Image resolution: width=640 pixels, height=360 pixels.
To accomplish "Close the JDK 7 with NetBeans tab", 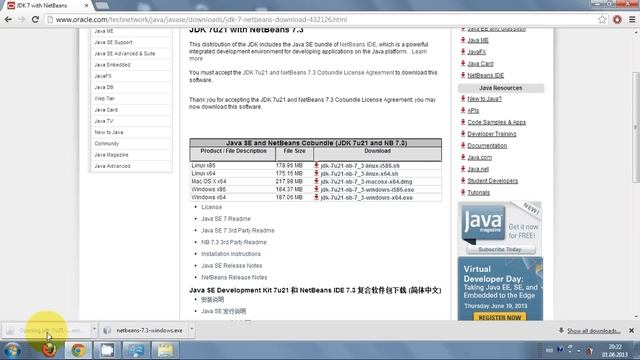I will pyautogui.click(x=87, y=6).
